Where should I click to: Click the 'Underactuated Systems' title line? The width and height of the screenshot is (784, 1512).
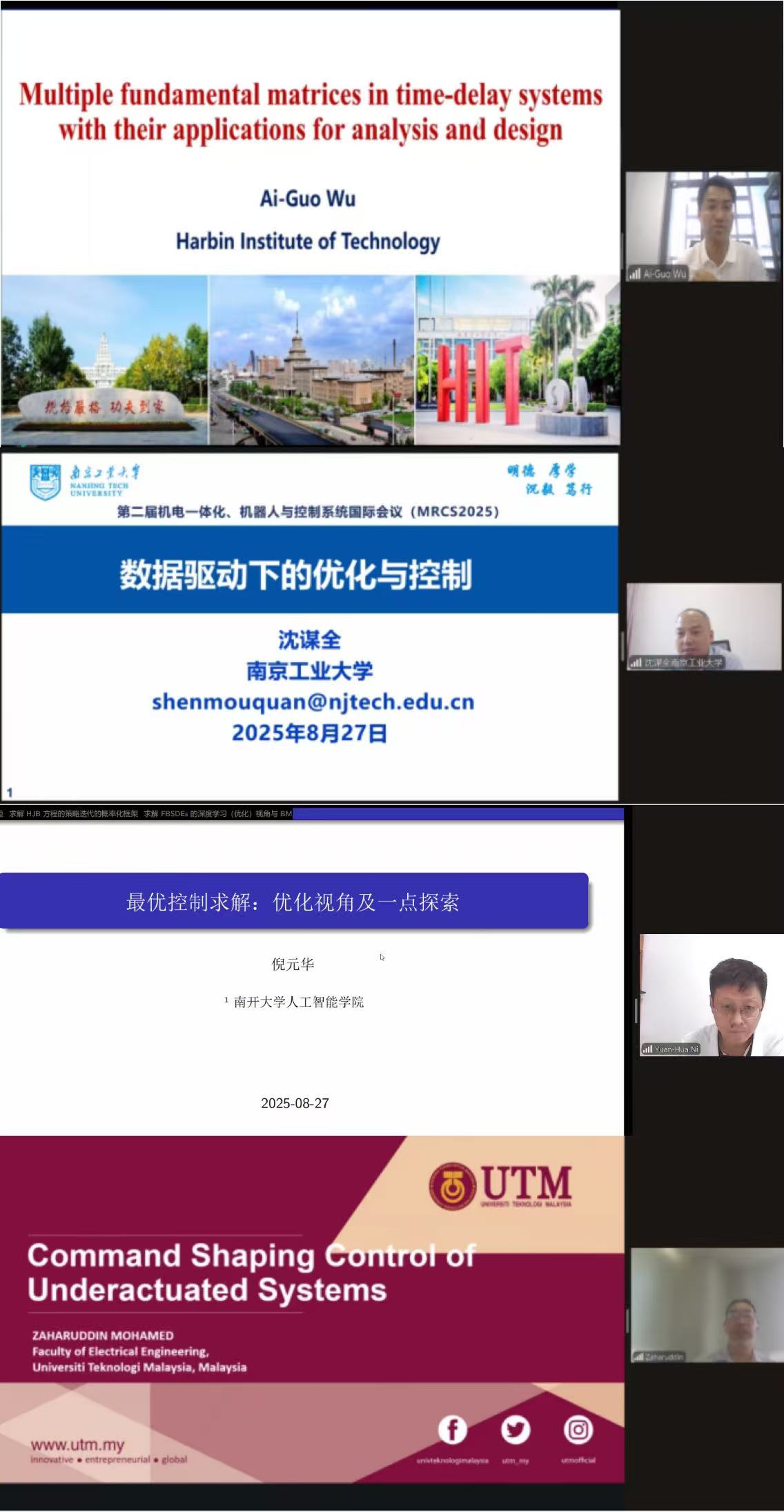[207, 1290]
